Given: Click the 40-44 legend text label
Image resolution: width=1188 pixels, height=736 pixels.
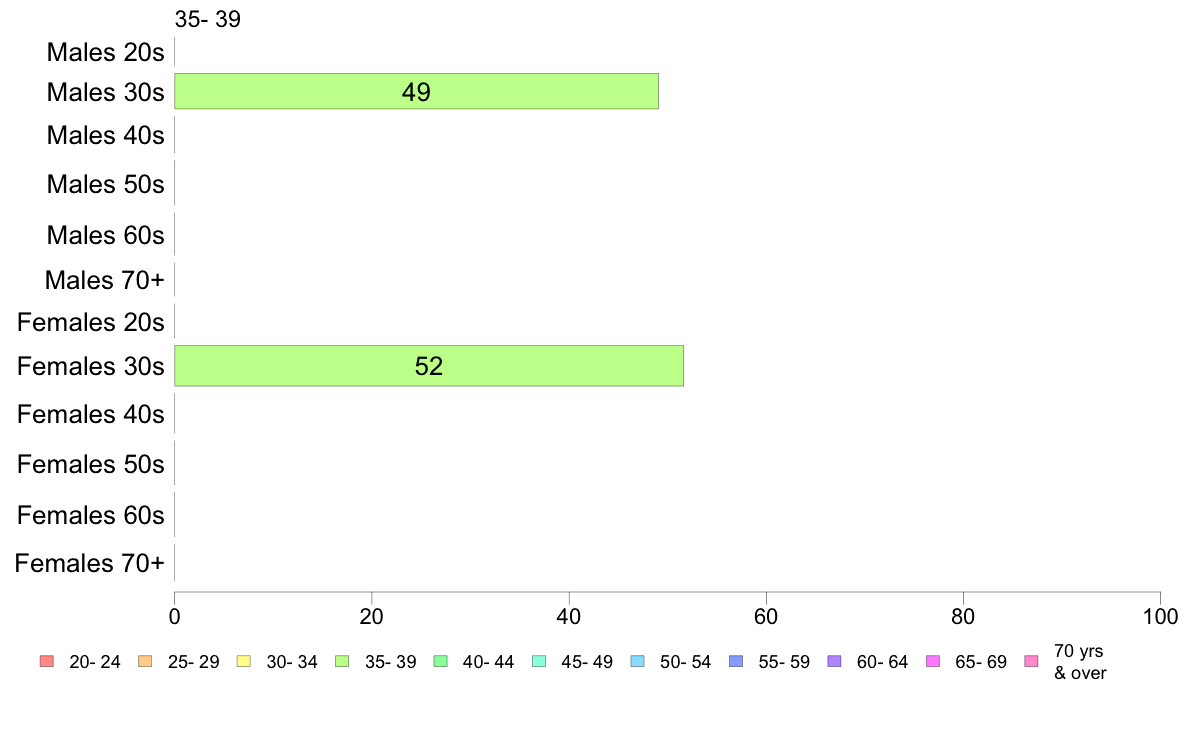Looking at the screenshot, I should (488, 662).
